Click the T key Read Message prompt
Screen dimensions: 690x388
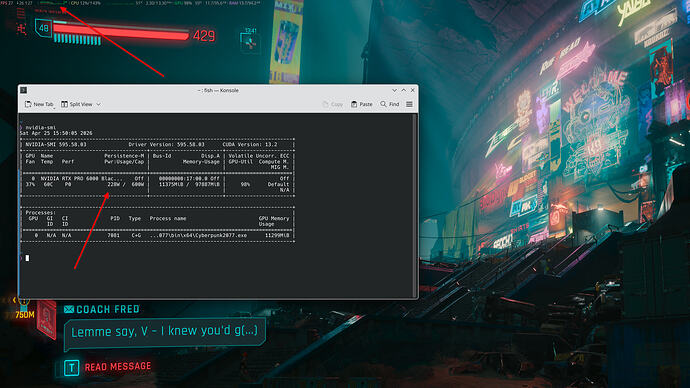coord(72,367)
